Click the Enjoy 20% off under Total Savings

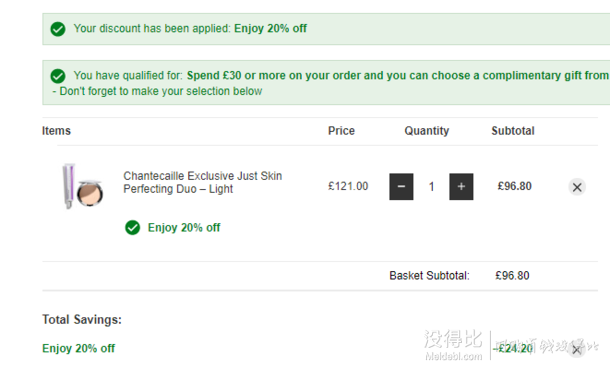tap(79, 348)
